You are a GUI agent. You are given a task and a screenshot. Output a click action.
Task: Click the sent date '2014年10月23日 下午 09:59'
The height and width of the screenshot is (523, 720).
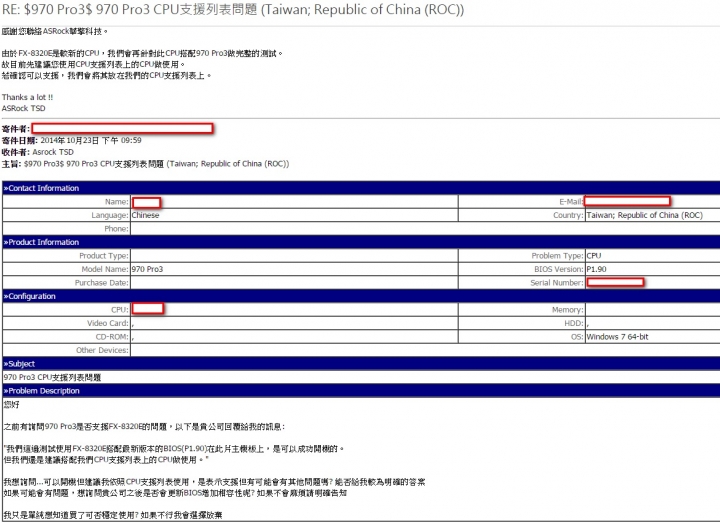click(x=91, y=141)
